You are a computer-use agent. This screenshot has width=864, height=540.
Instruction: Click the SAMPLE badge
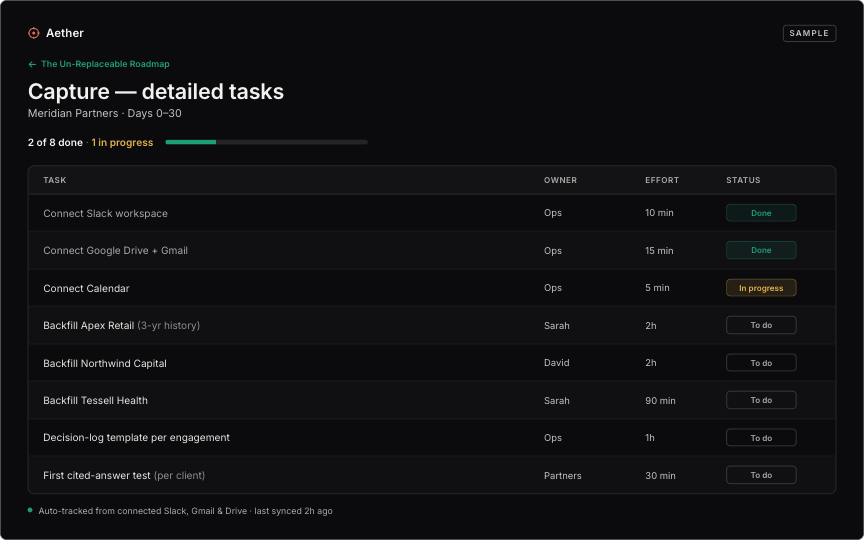click(x=809, y=33)
